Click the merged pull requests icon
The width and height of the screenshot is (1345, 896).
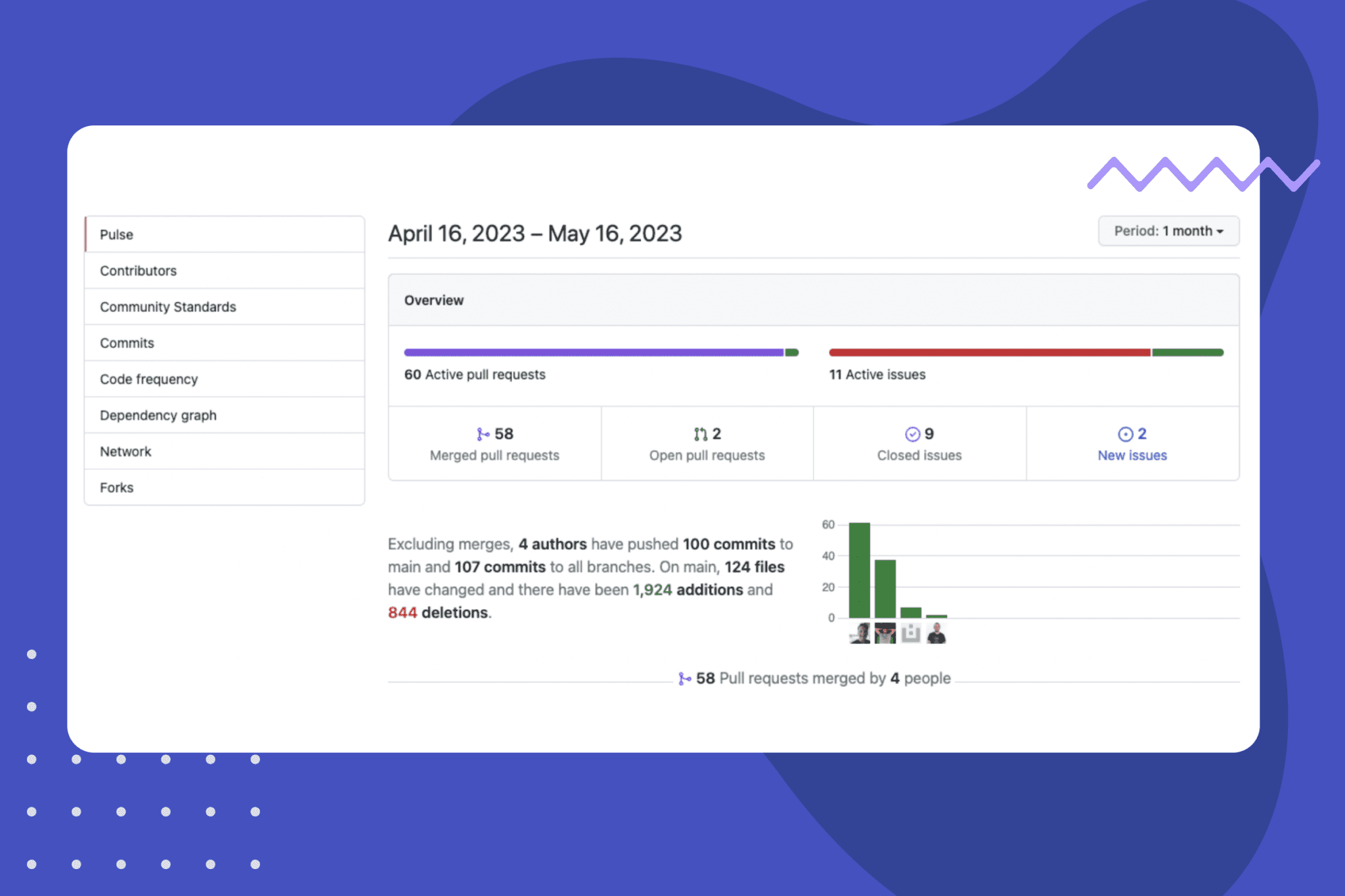point(484,433)
